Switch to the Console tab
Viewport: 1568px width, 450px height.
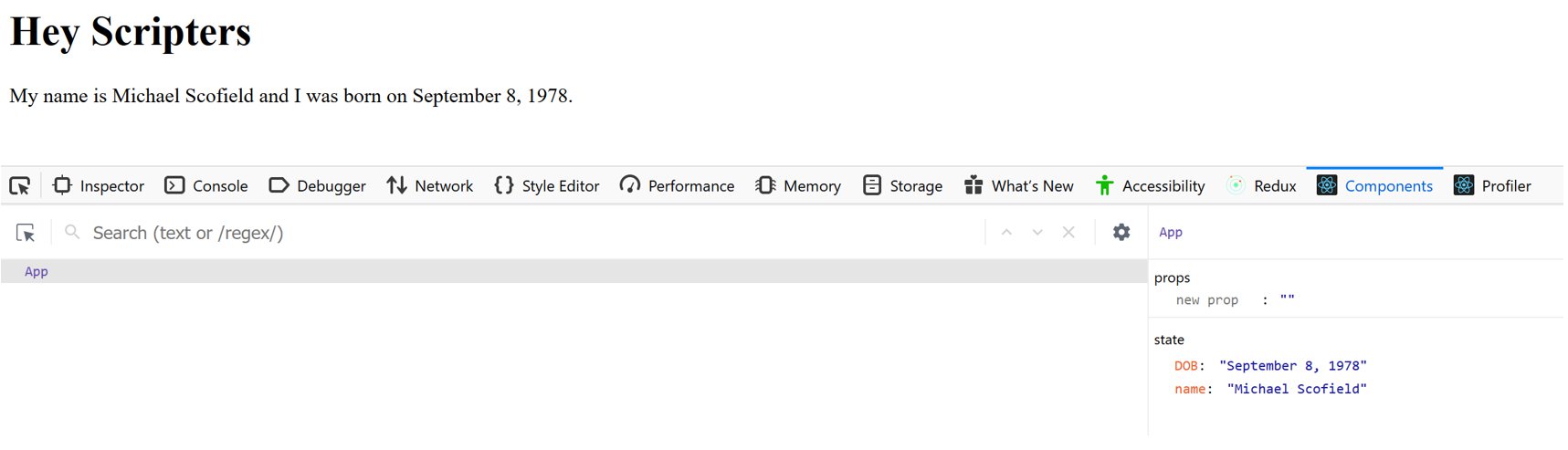point(206,186)
